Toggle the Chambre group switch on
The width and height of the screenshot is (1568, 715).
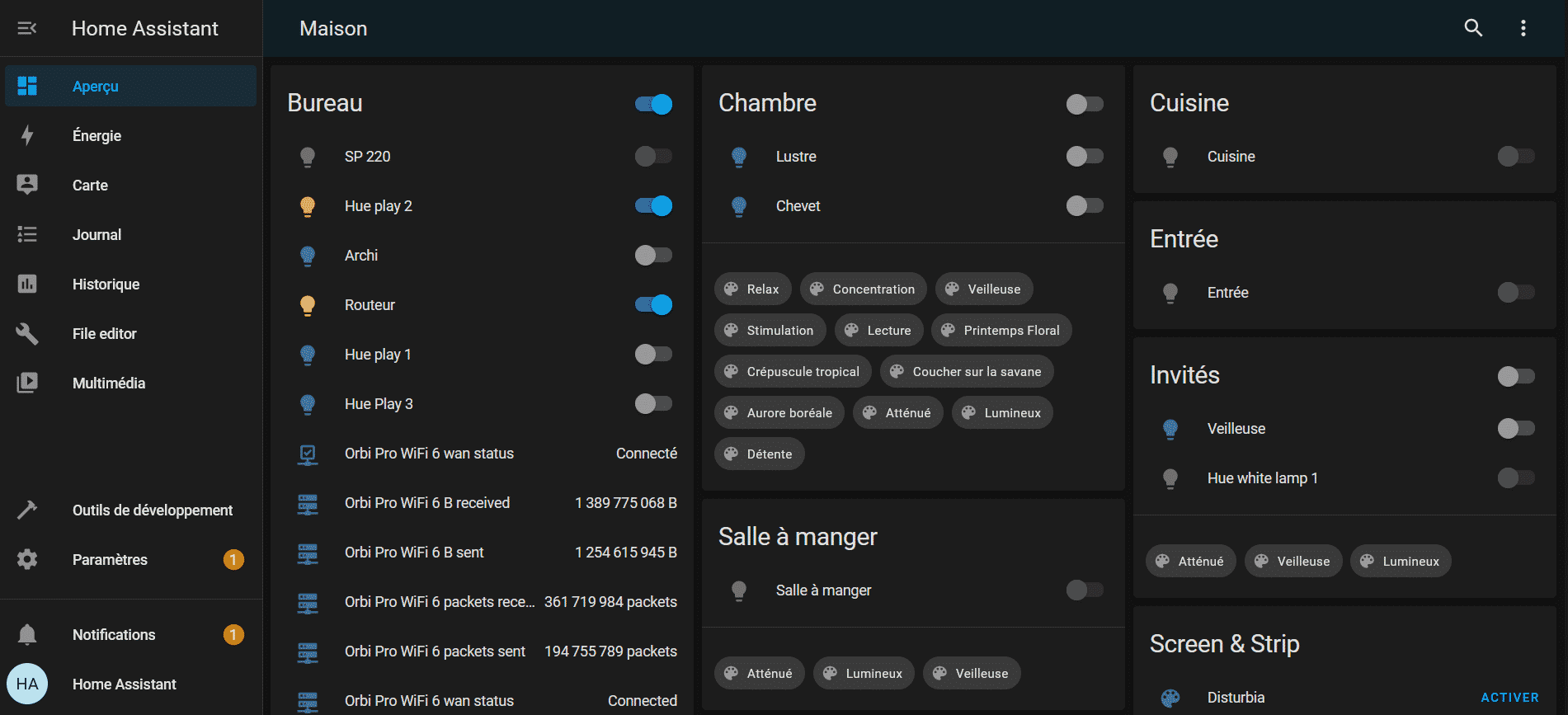coord(1084,104)
